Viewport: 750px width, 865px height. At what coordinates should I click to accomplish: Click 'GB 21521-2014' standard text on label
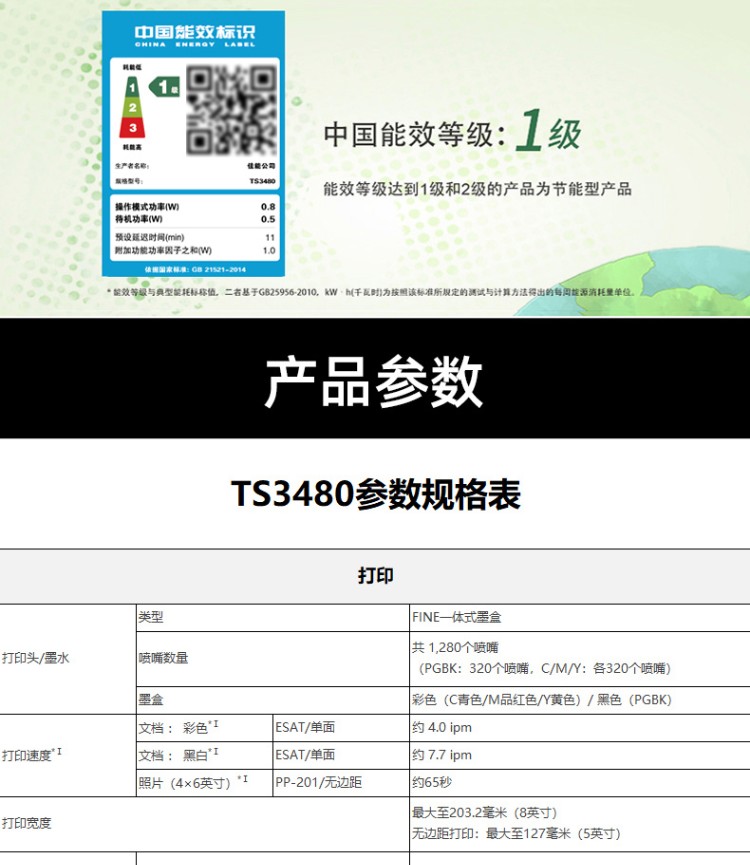tap(219, 270)
